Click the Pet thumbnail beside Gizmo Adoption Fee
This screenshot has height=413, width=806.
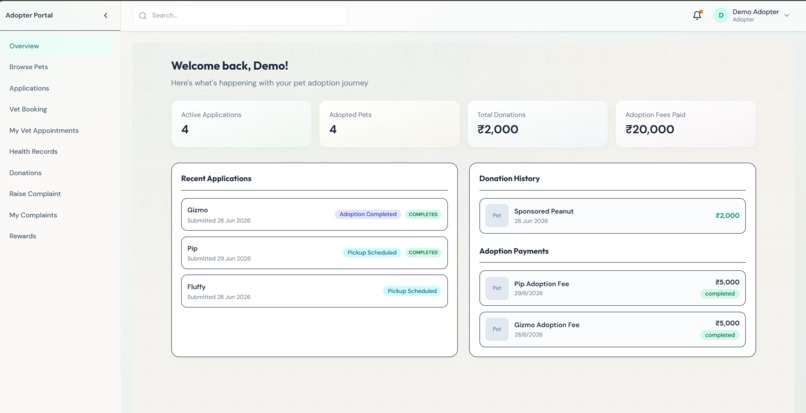pos(497,329)
